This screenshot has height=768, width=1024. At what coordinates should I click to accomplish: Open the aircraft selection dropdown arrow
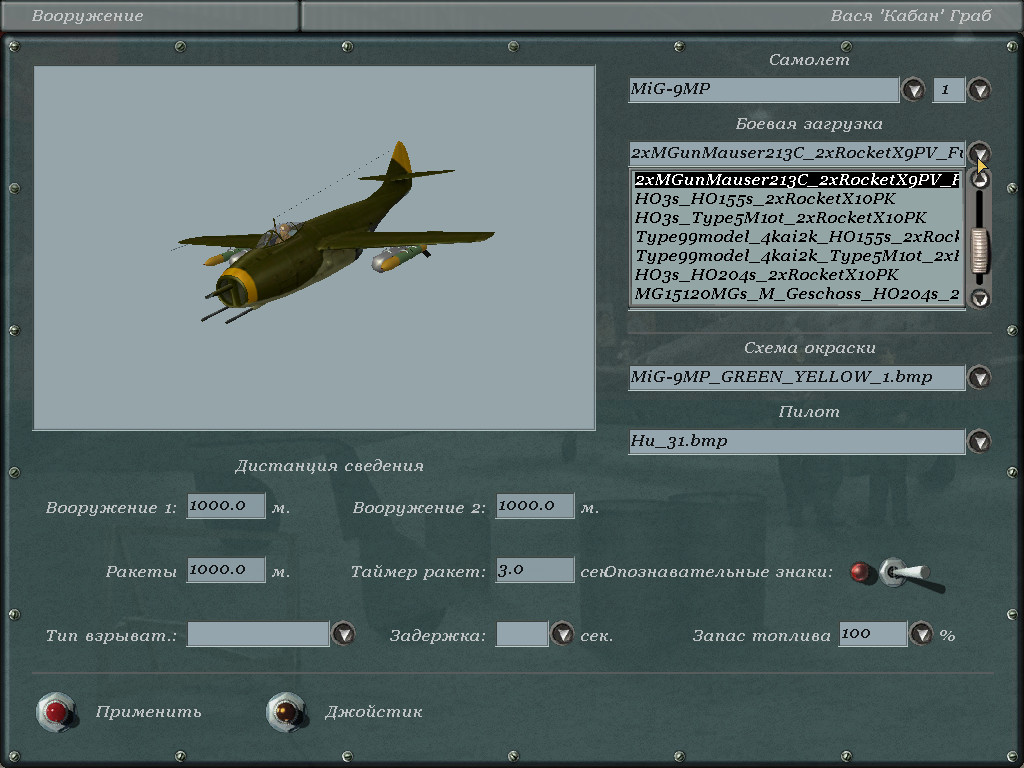tap(913, 89)
